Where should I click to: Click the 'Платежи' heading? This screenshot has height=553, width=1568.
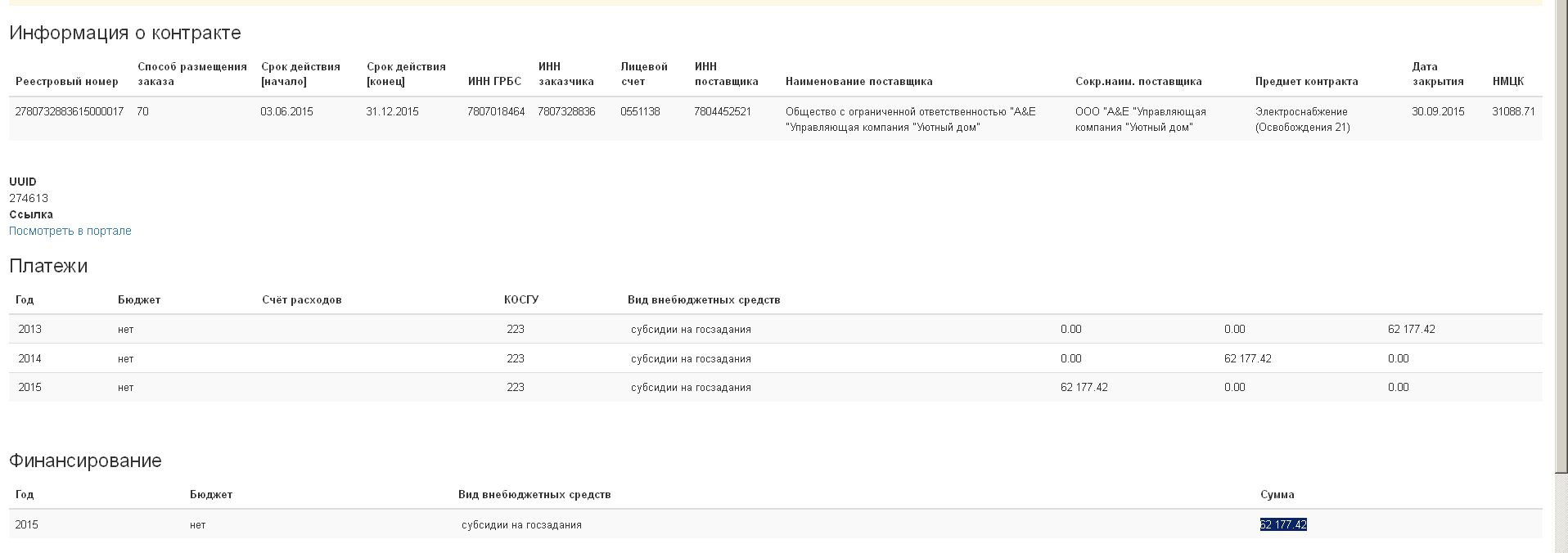point(48,266)
